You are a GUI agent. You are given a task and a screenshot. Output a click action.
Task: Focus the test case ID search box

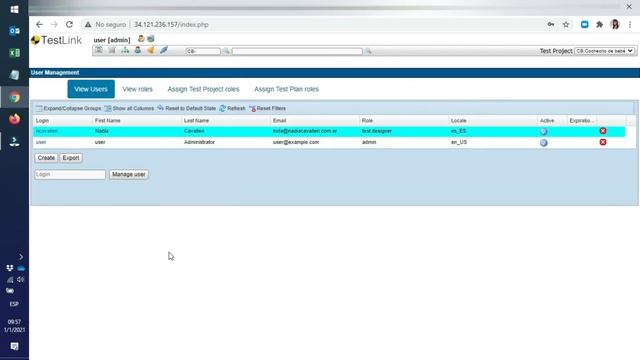click(203, 51)
